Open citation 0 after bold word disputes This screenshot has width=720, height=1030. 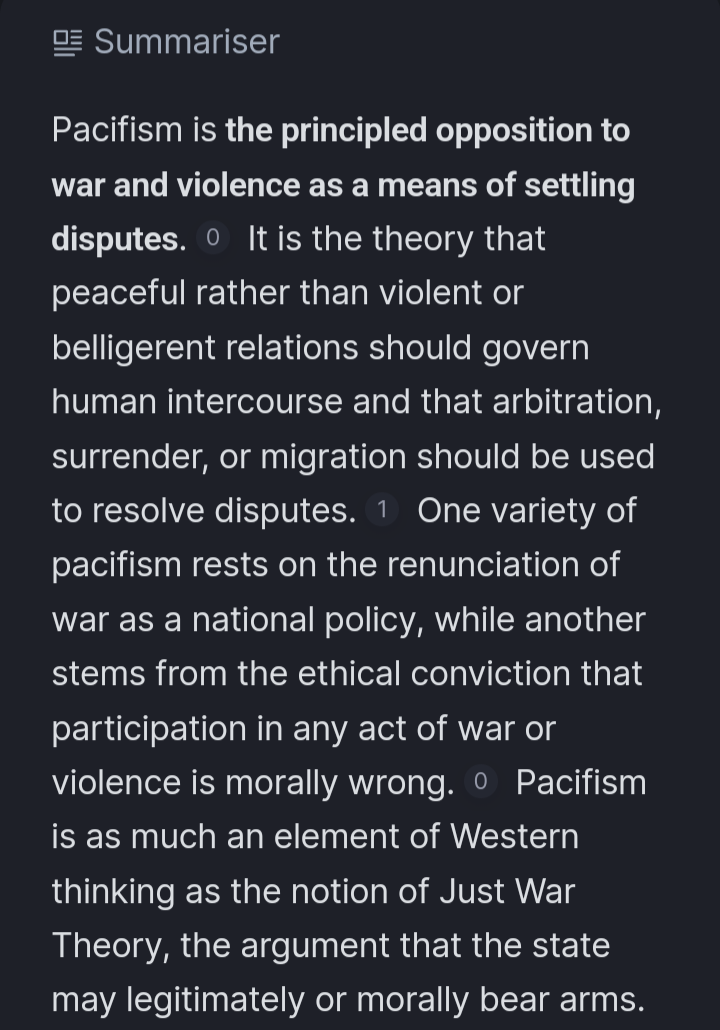[213, 238]
